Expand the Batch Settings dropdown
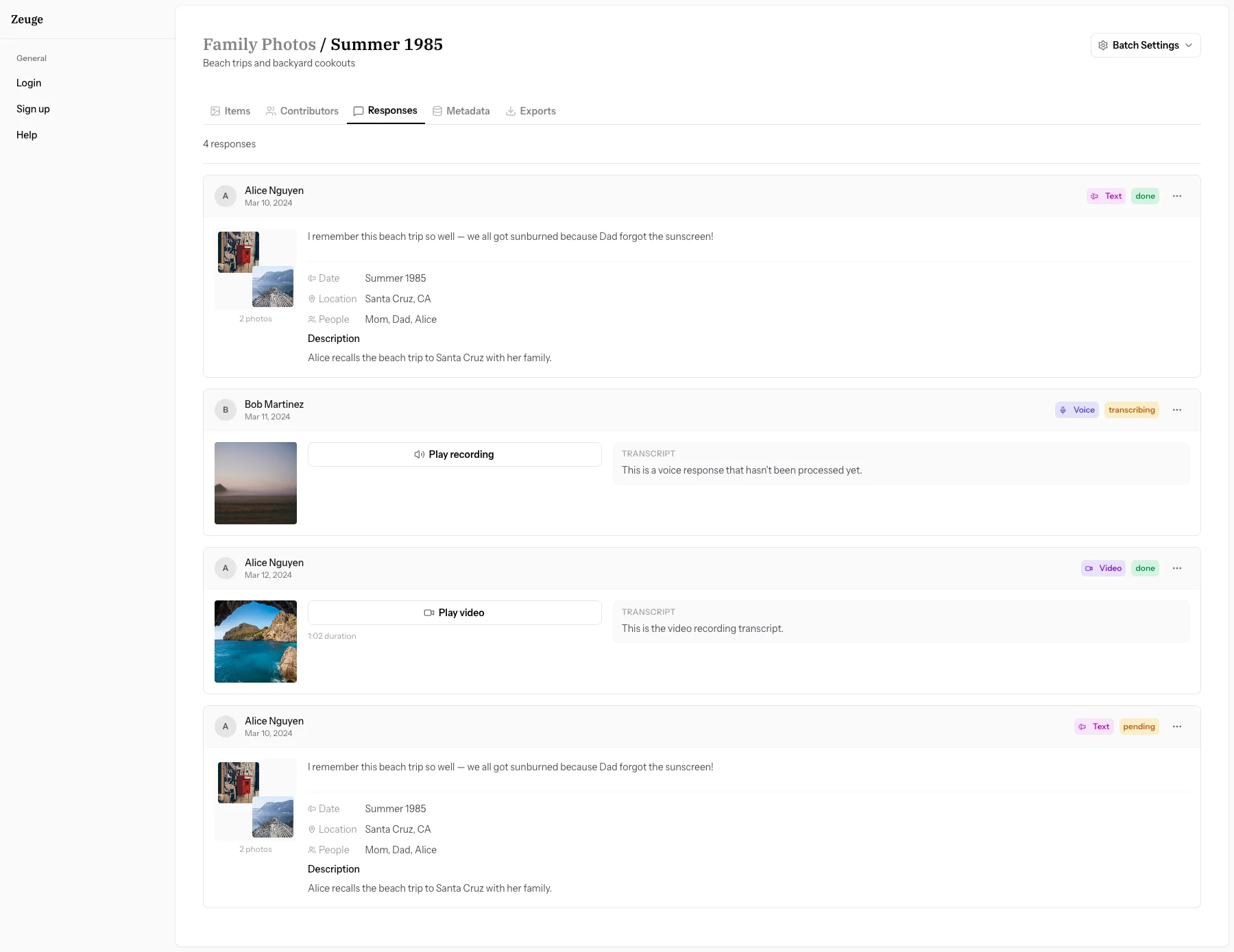The height and width of the screenshot is (952, 1234). (x=1145, y=45)
